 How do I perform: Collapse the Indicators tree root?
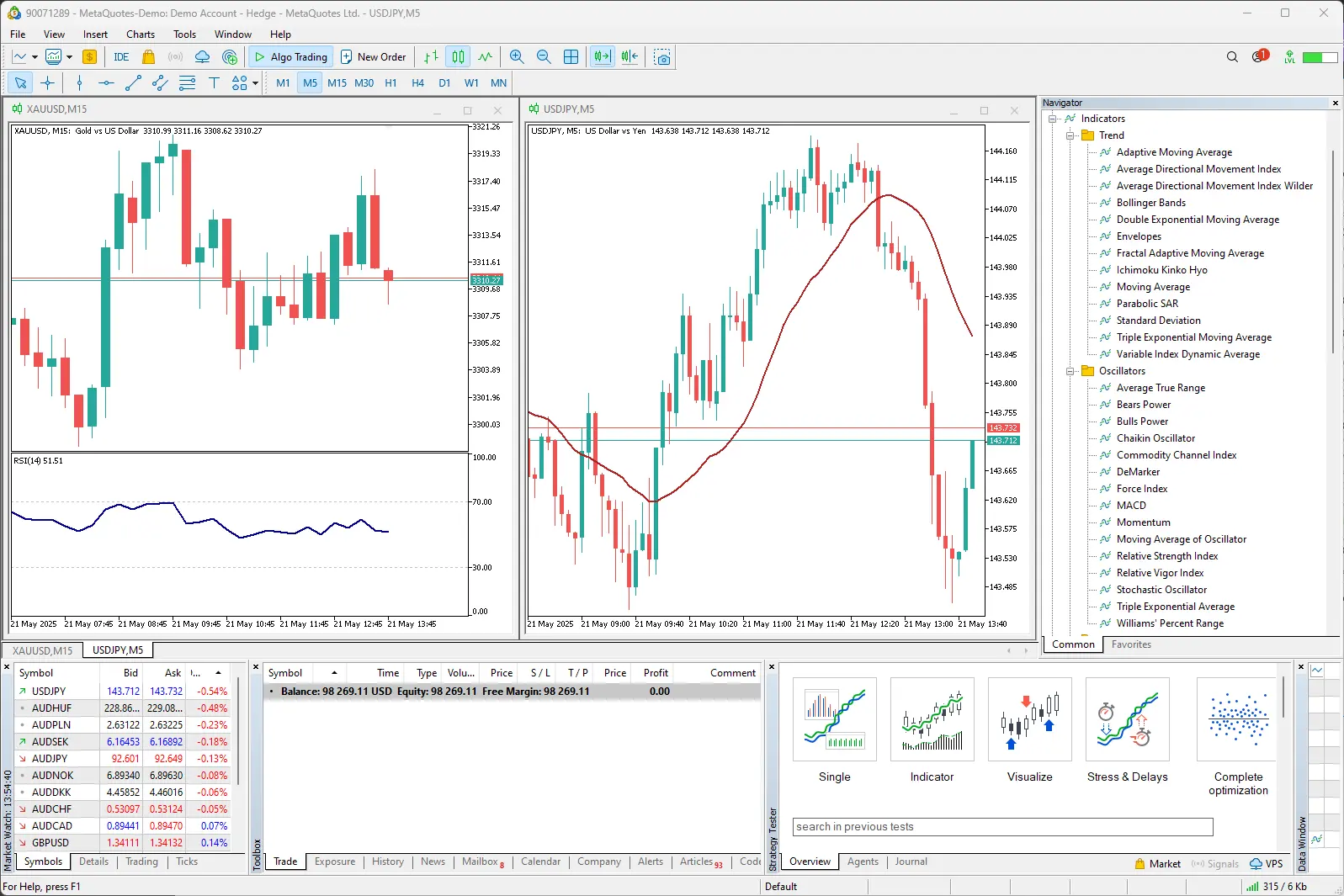(1052, 119)
